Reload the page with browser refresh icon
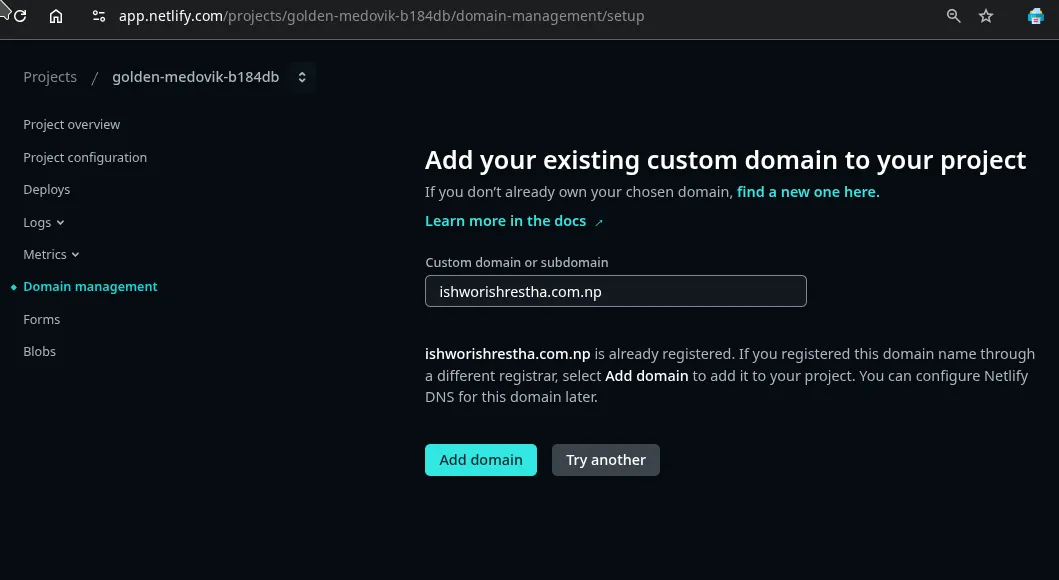Screen dimensions: 1059x580 click(20, 16)
